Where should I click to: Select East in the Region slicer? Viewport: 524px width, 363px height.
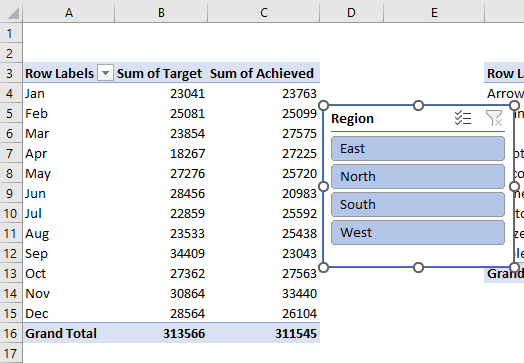[418, 148]
